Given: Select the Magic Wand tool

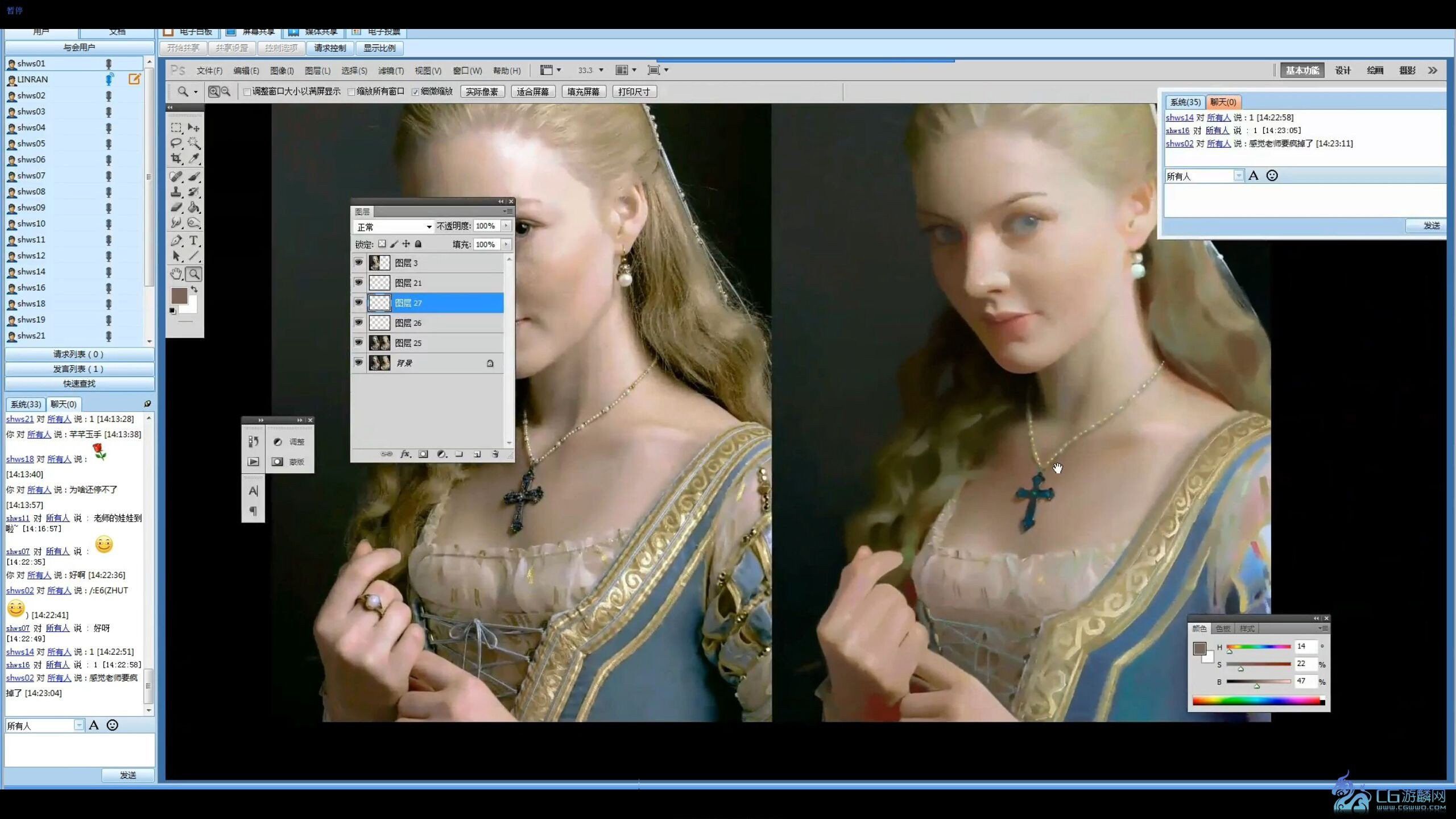Looking at the screenshot, I should tap(194, 143).
